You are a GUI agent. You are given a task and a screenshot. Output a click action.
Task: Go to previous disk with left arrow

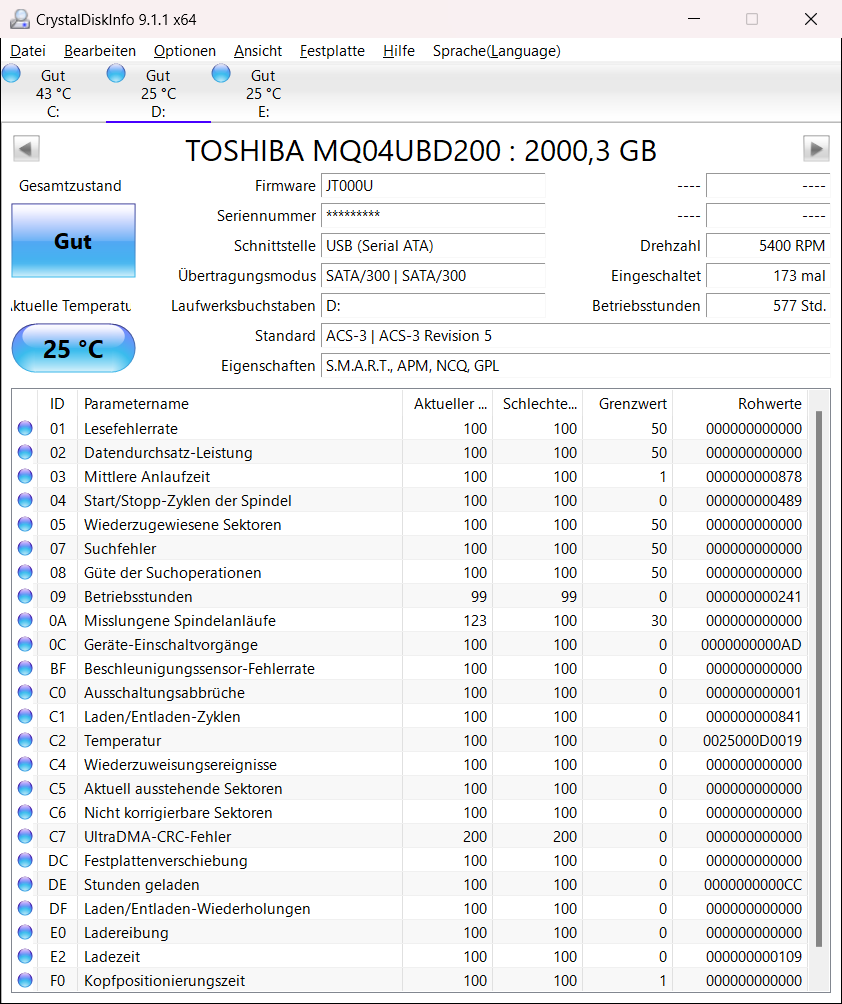26,149
